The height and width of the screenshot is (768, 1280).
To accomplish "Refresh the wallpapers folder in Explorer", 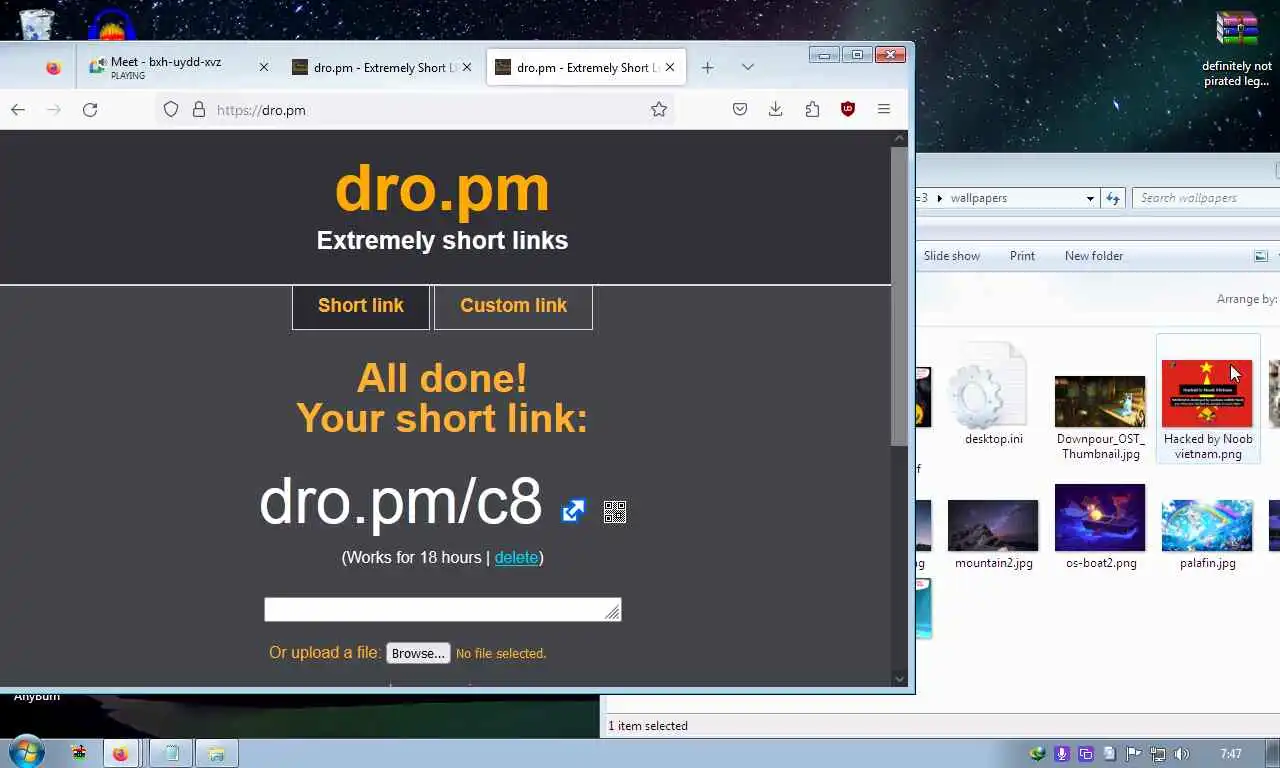I will click(1113, 198).
